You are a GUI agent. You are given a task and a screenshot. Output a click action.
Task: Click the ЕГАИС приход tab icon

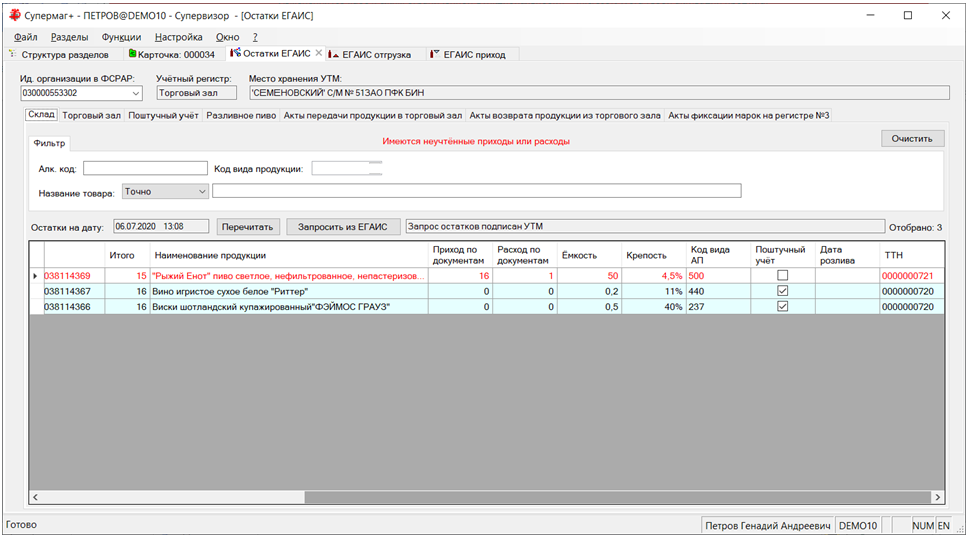434,54
